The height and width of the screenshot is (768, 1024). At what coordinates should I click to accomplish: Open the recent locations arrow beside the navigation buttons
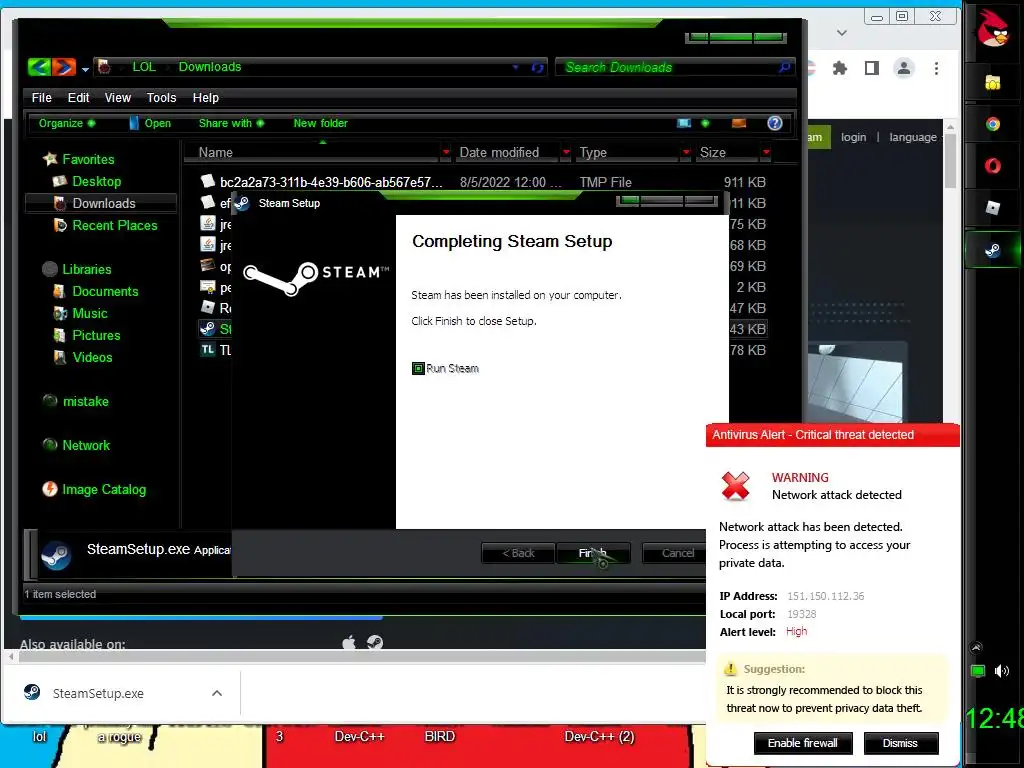[85, 69]
